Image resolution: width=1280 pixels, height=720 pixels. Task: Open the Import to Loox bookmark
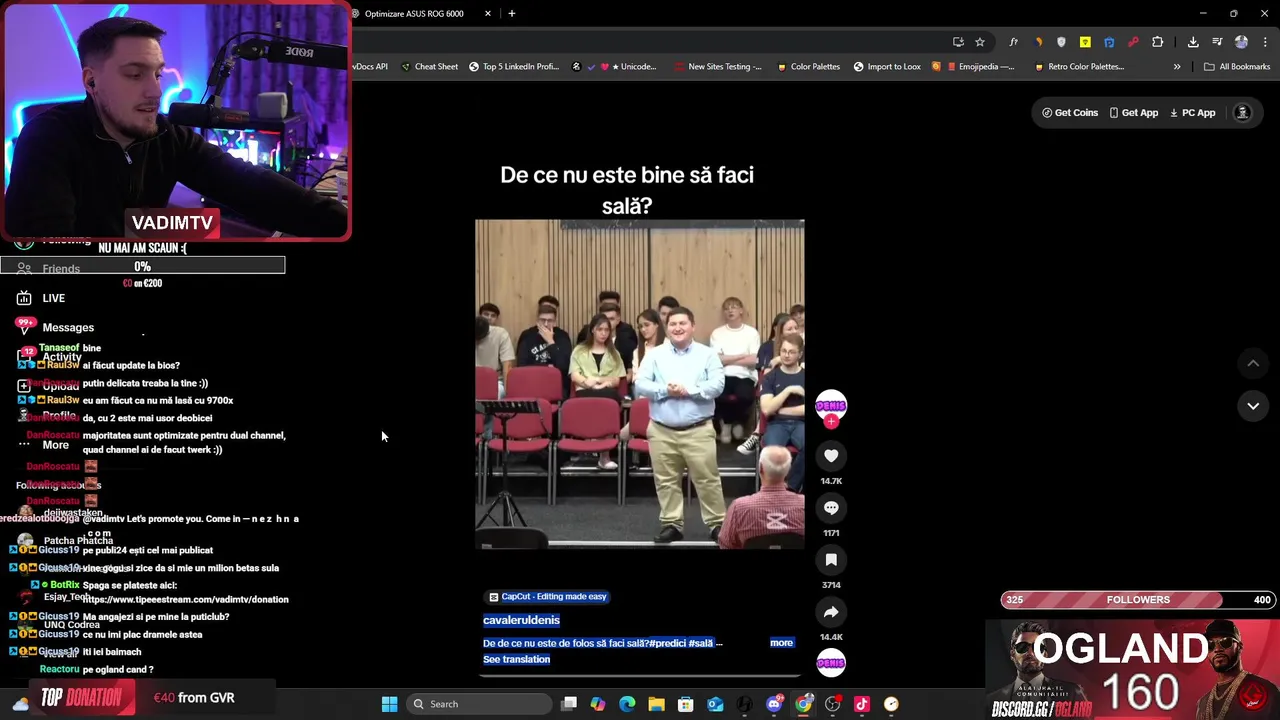pyautogui.click(x=887, y=67)
